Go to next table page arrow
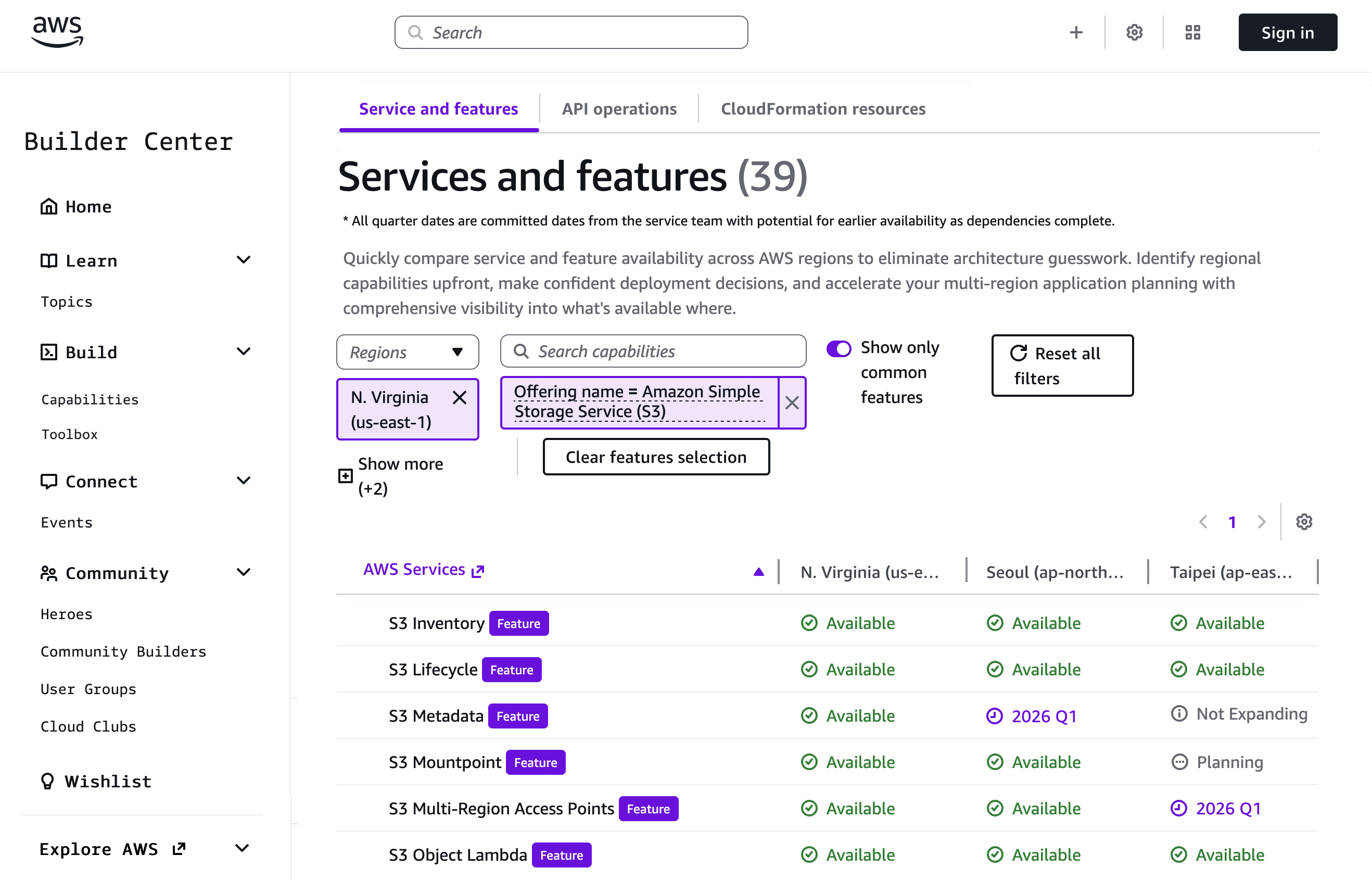Image resolution: width=1372 pixels, height=880 pixels. click(1261, 522)
